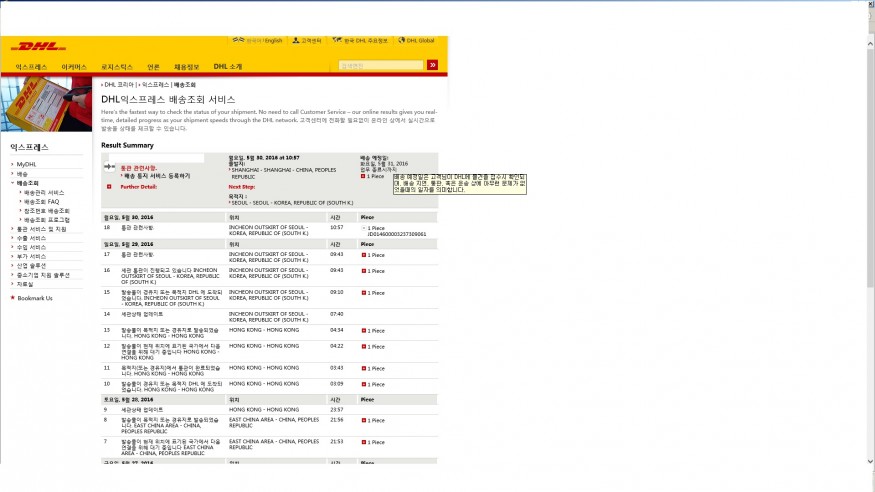This screenshot has height=492, width=875.
Task: Open 수출 서비스 in the sidebar
Action: click(x=31, y=238)
